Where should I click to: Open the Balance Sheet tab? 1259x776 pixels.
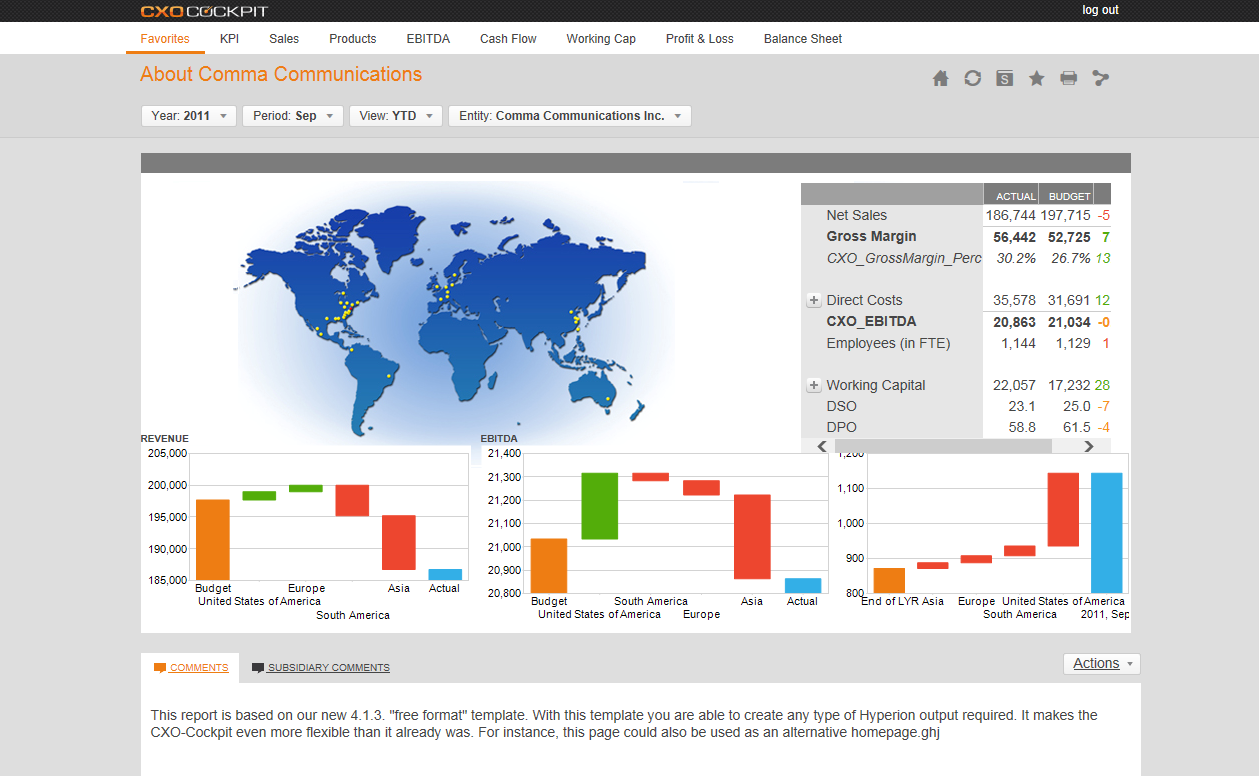[803, 39]
